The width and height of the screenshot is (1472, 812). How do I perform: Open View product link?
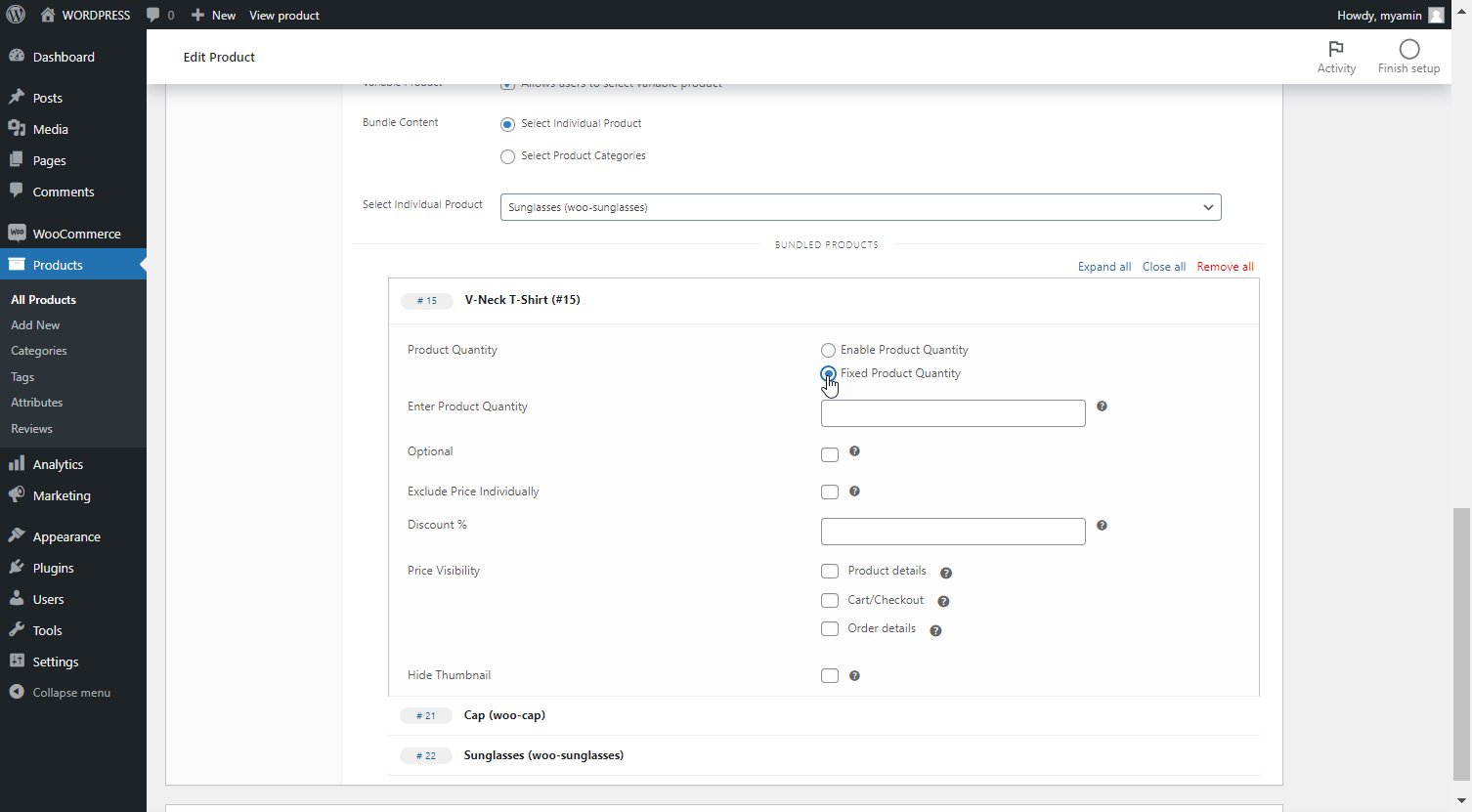click(284, 16)
